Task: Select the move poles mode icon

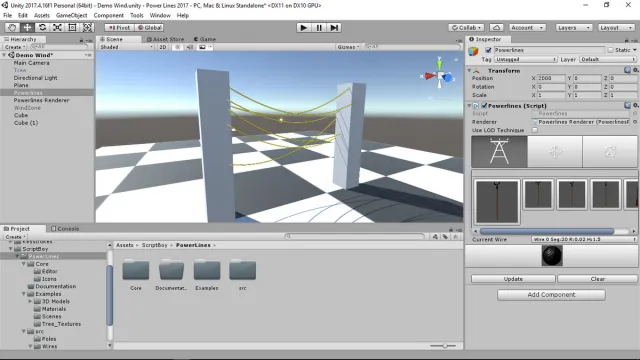Action: pyautogui.click(x=555, y=151)
